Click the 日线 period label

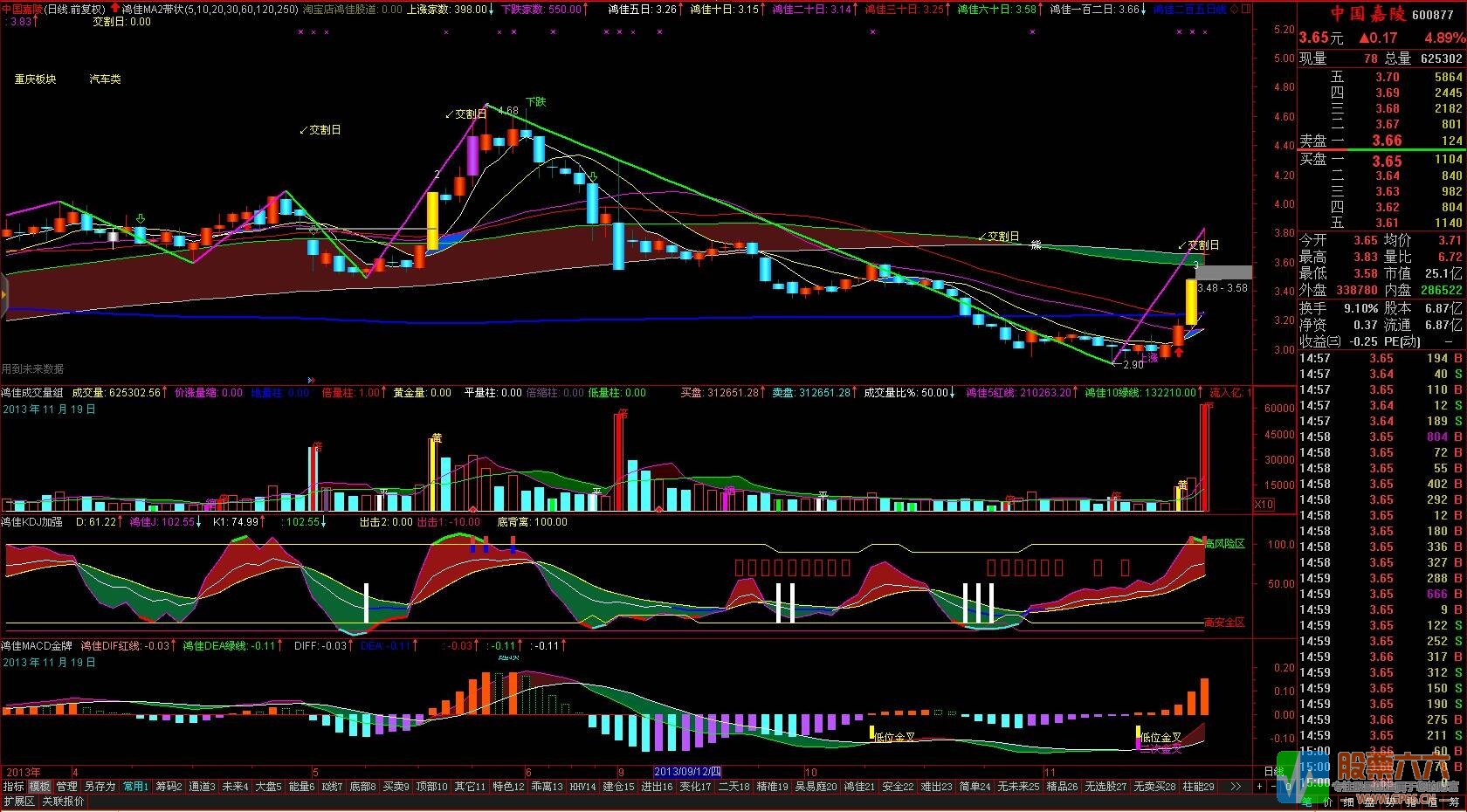coord(1274,772)
